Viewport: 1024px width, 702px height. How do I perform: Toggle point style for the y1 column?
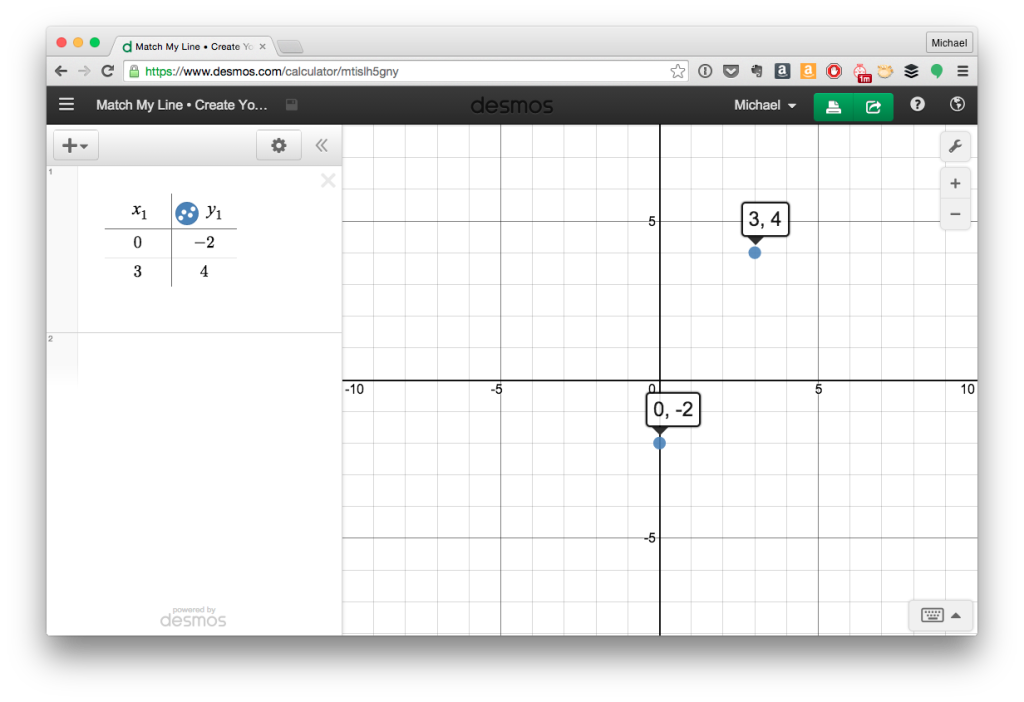coord(185,212)
